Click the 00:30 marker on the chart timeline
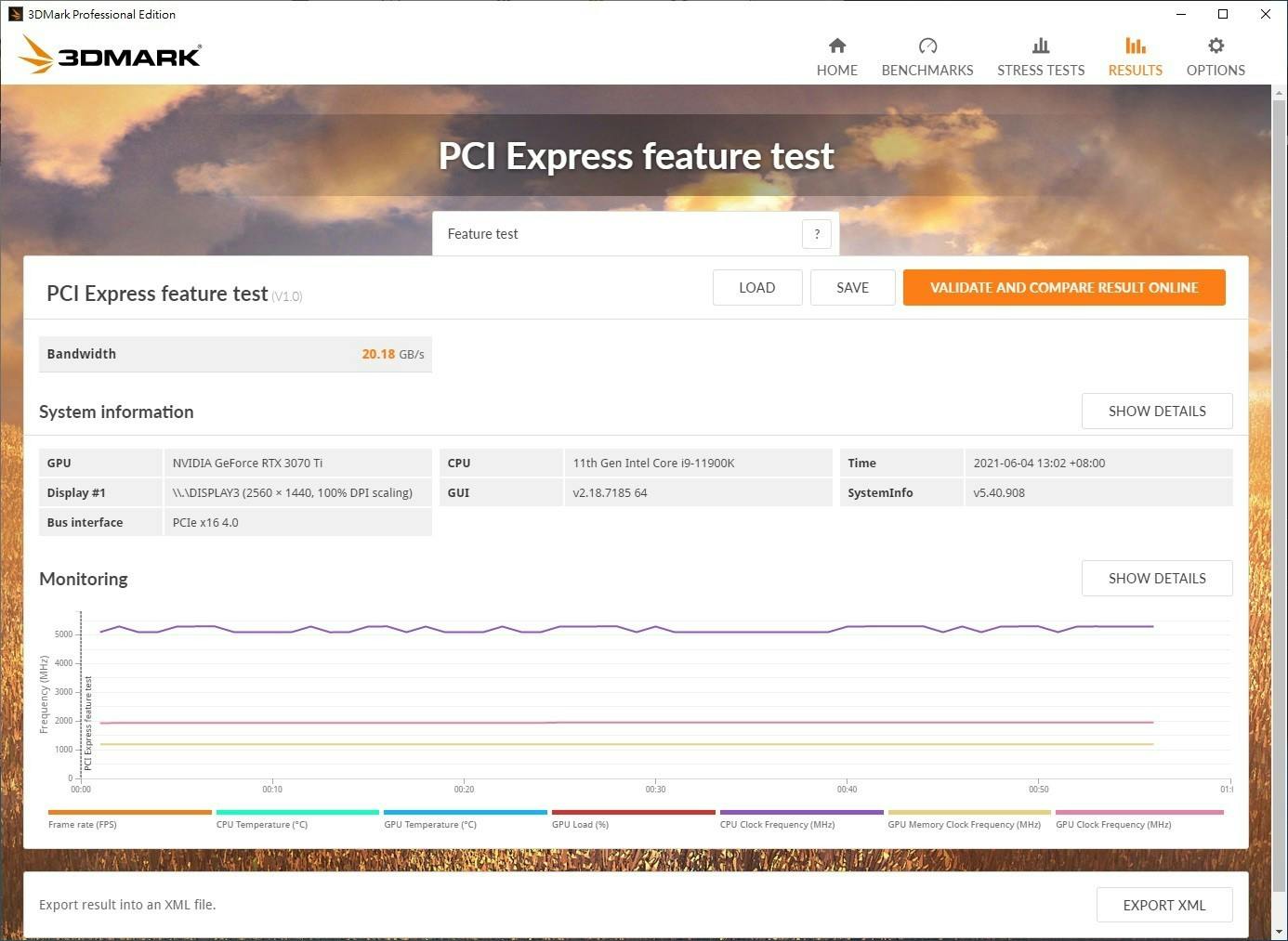The width and height of the screenshot is (1288, 941). coord(655,789)
